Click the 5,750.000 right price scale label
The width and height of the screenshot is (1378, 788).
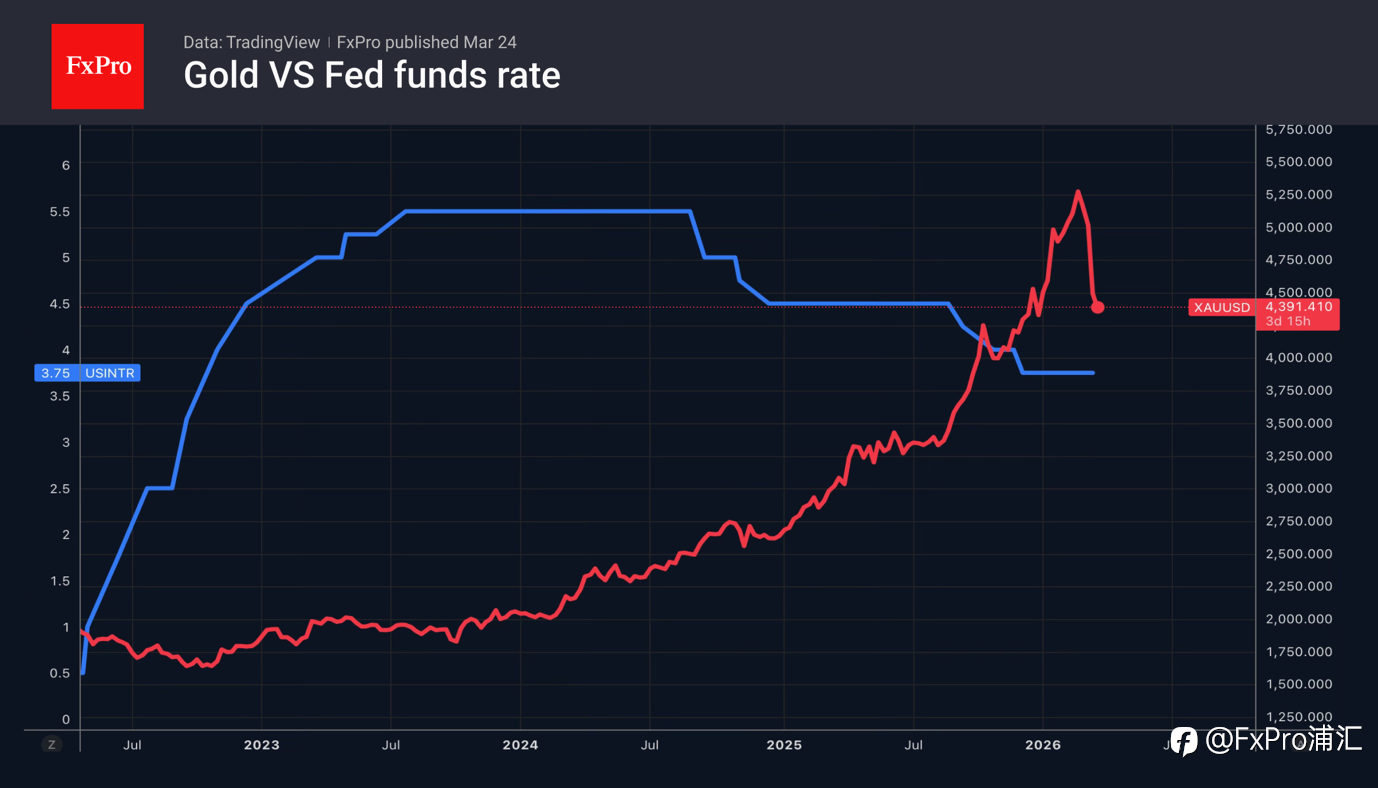(x=1298, y=130)
